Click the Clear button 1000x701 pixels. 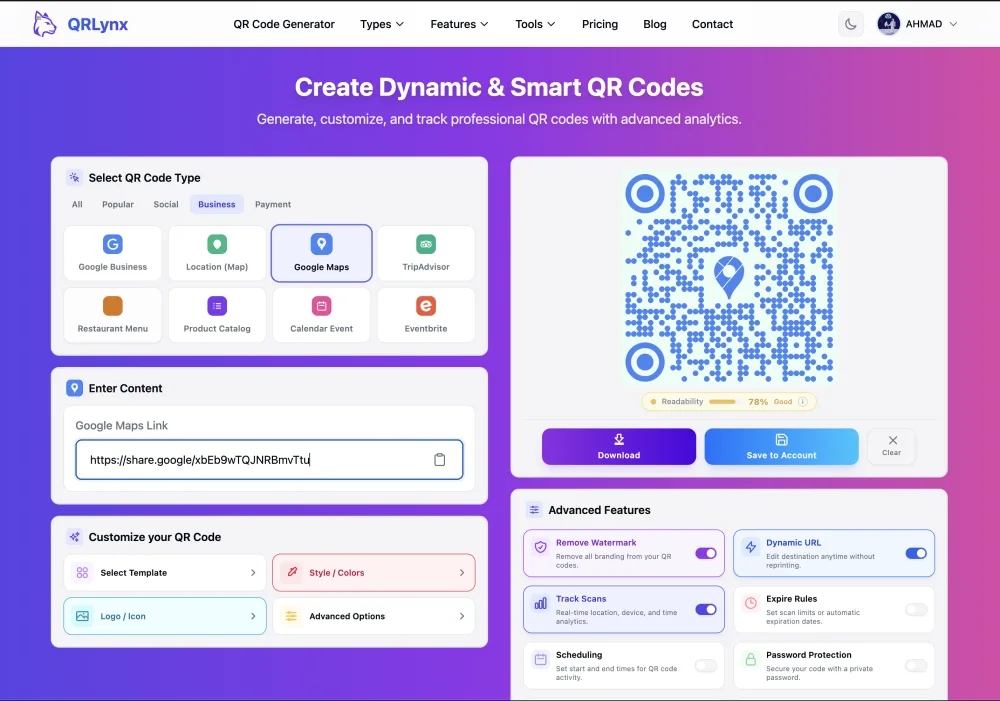[x=892, y=446]
